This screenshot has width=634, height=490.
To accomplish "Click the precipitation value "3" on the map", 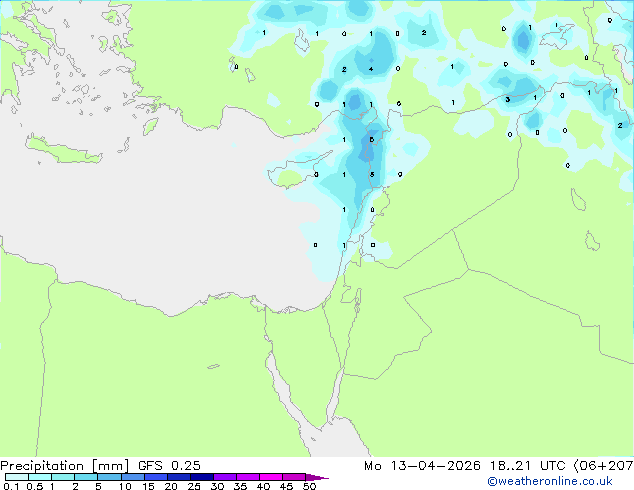I will coord(507,99).
